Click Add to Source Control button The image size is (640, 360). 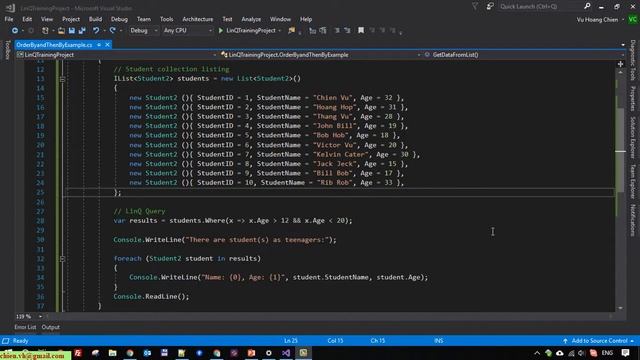click(x=599, y=341)
